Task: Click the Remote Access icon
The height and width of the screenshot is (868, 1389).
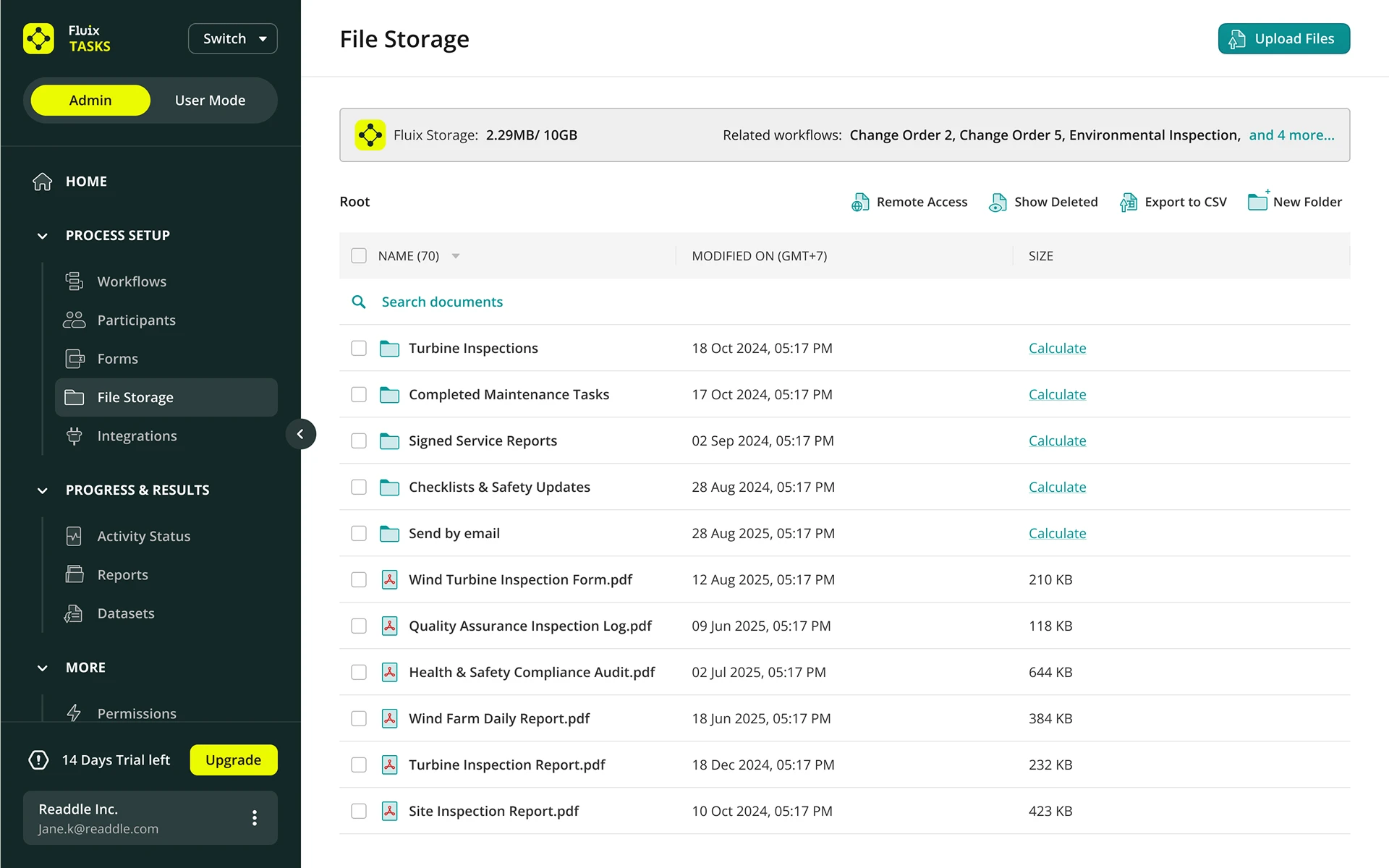Action: click(x=859, y=203)
